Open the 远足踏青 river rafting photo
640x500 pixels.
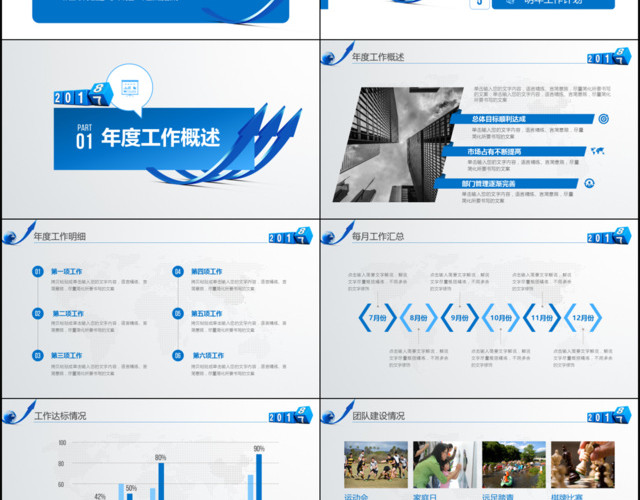514,464
